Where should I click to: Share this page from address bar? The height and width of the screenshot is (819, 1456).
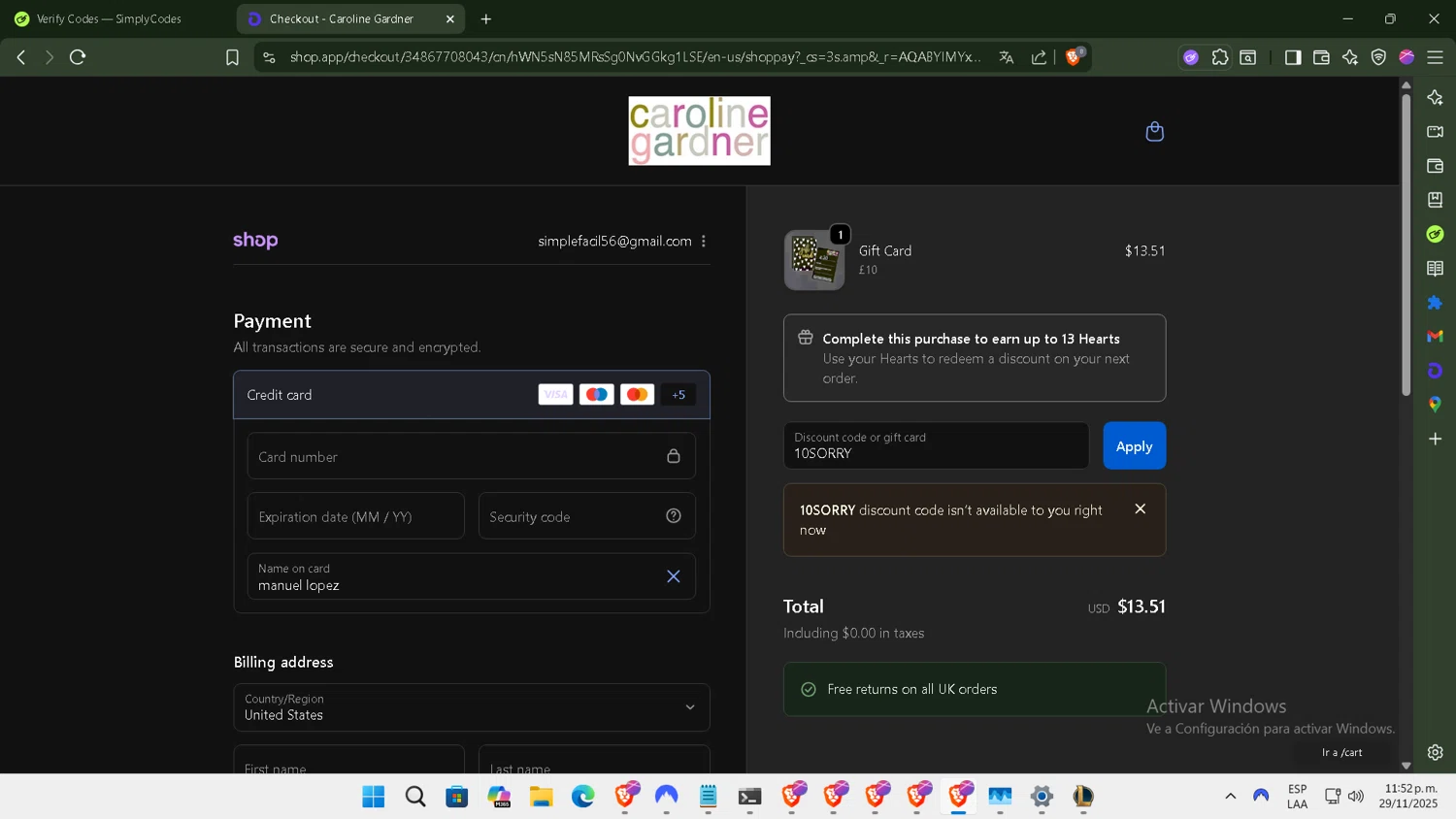click(1039, 57)
